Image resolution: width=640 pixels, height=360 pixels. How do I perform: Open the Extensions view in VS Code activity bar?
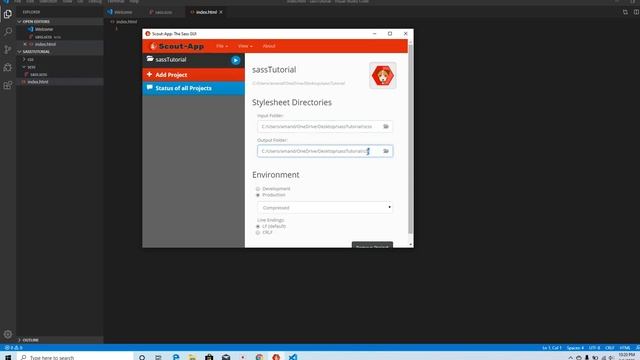tap(8, 85)
